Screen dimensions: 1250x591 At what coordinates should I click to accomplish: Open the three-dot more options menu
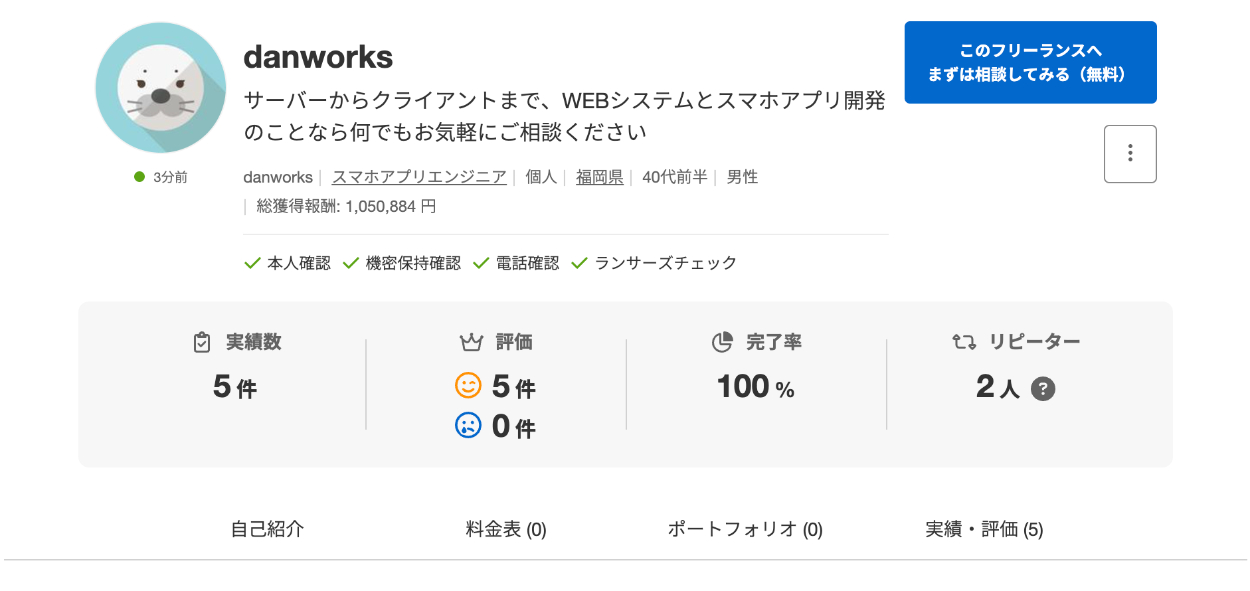(x=1130, y=154)
